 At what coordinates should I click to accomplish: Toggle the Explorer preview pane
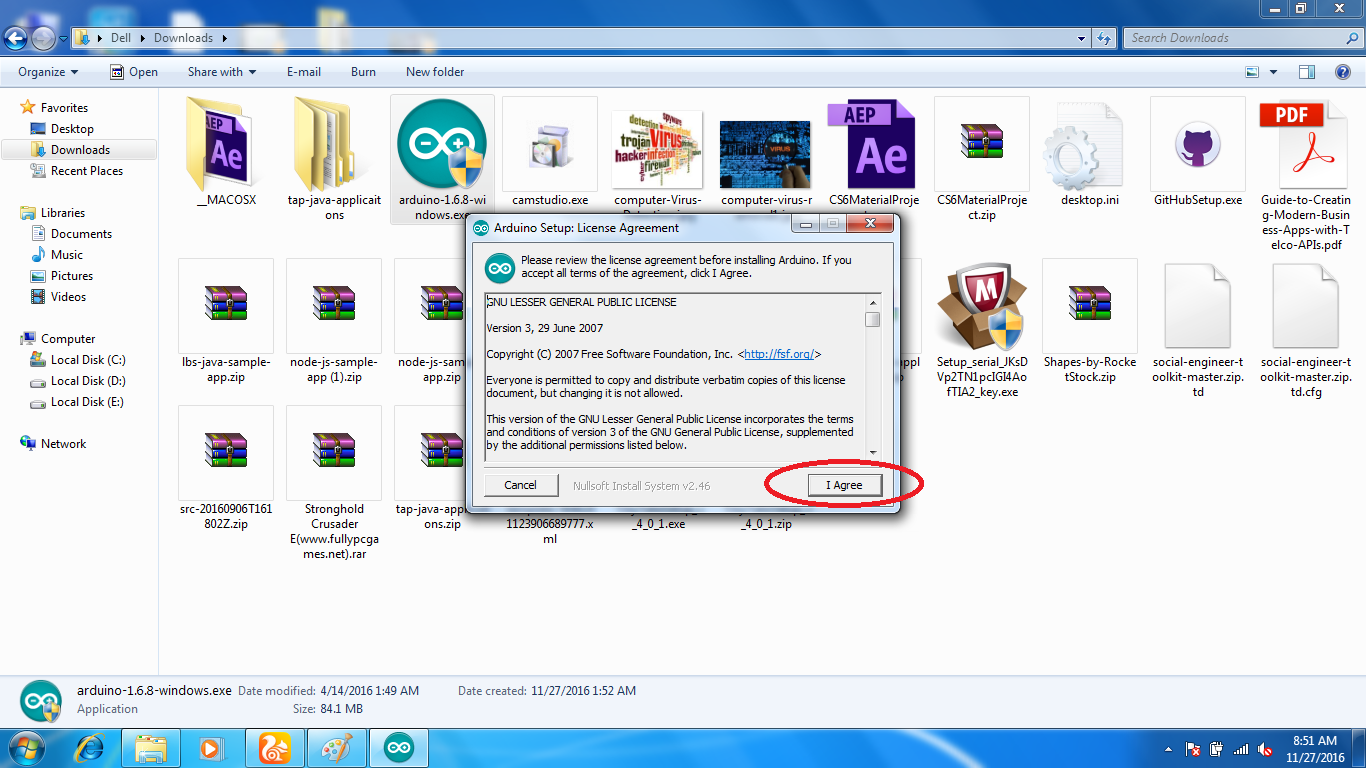1305,71
